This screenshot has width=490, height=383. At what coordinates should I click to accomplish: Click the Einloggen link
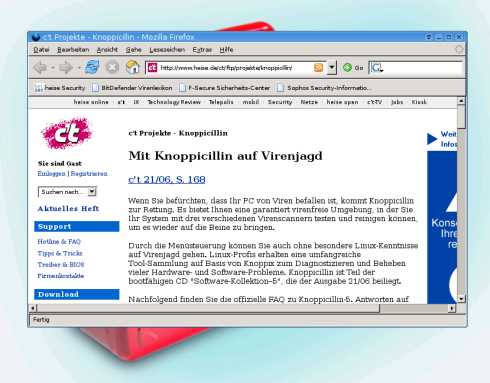[51, 174]
